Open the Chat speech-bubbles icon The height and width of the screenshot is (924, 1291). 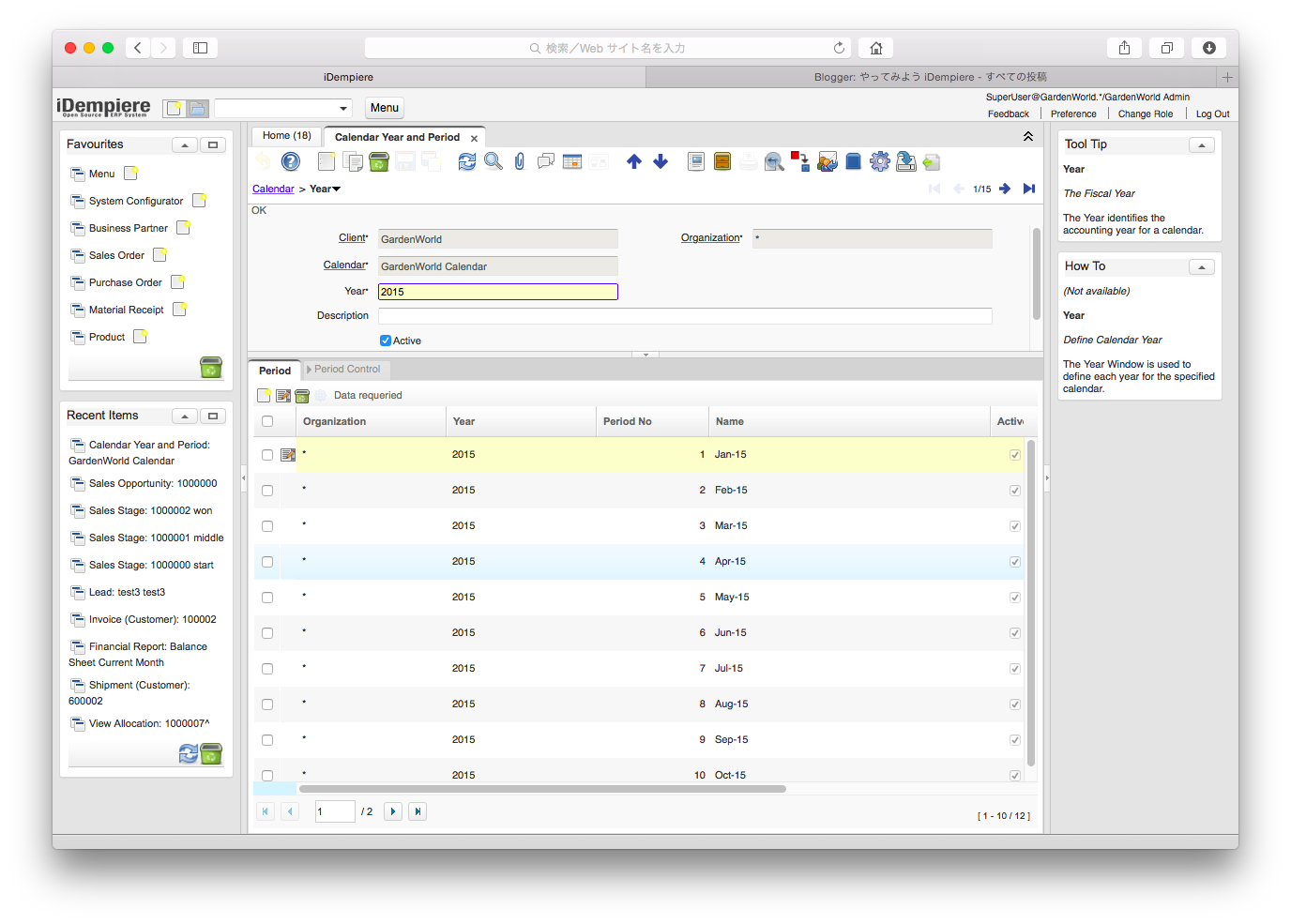[x=546, y=161]
